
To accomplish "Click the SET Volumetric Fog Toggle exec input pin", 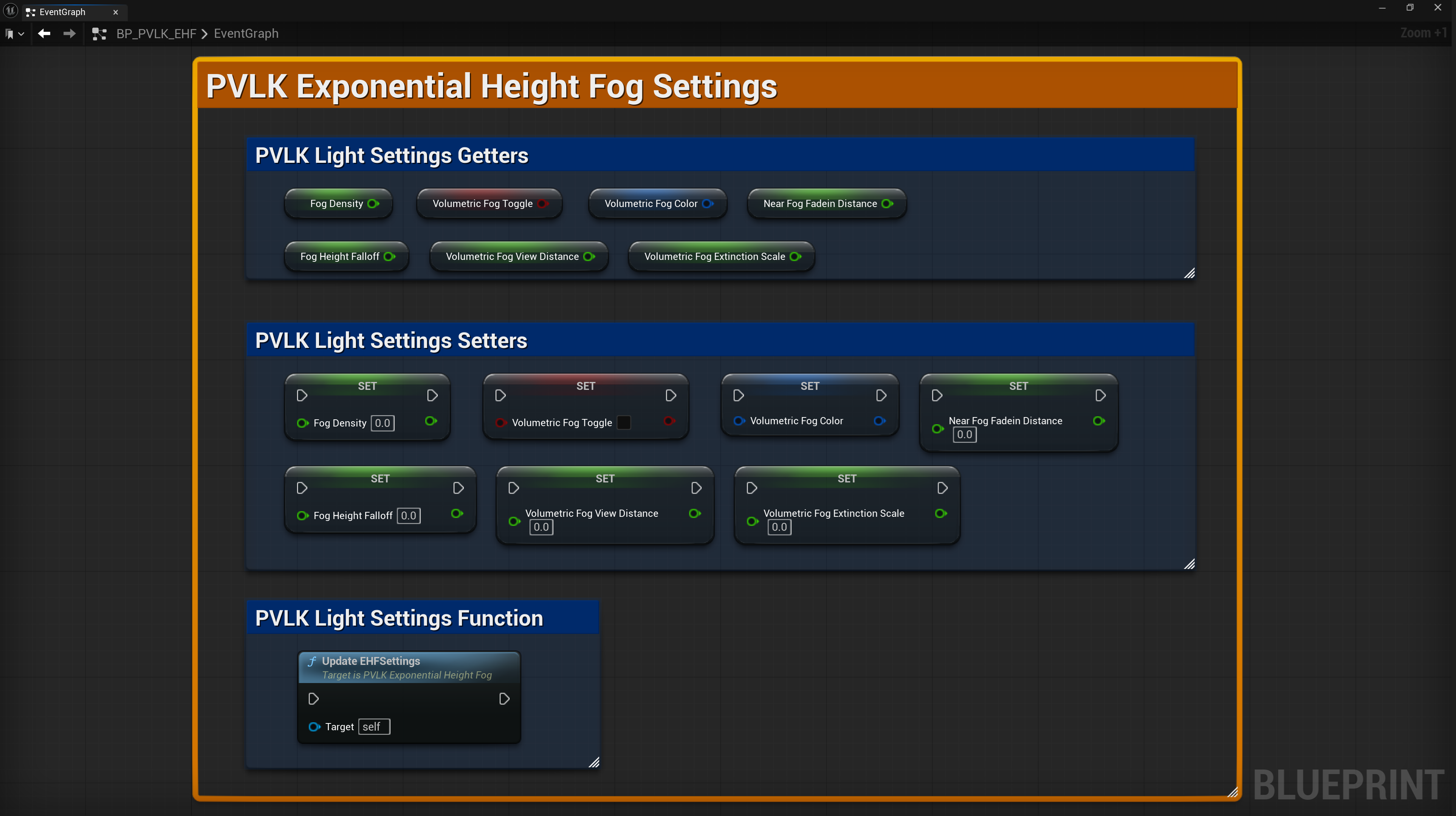I will tap(500, 396).
